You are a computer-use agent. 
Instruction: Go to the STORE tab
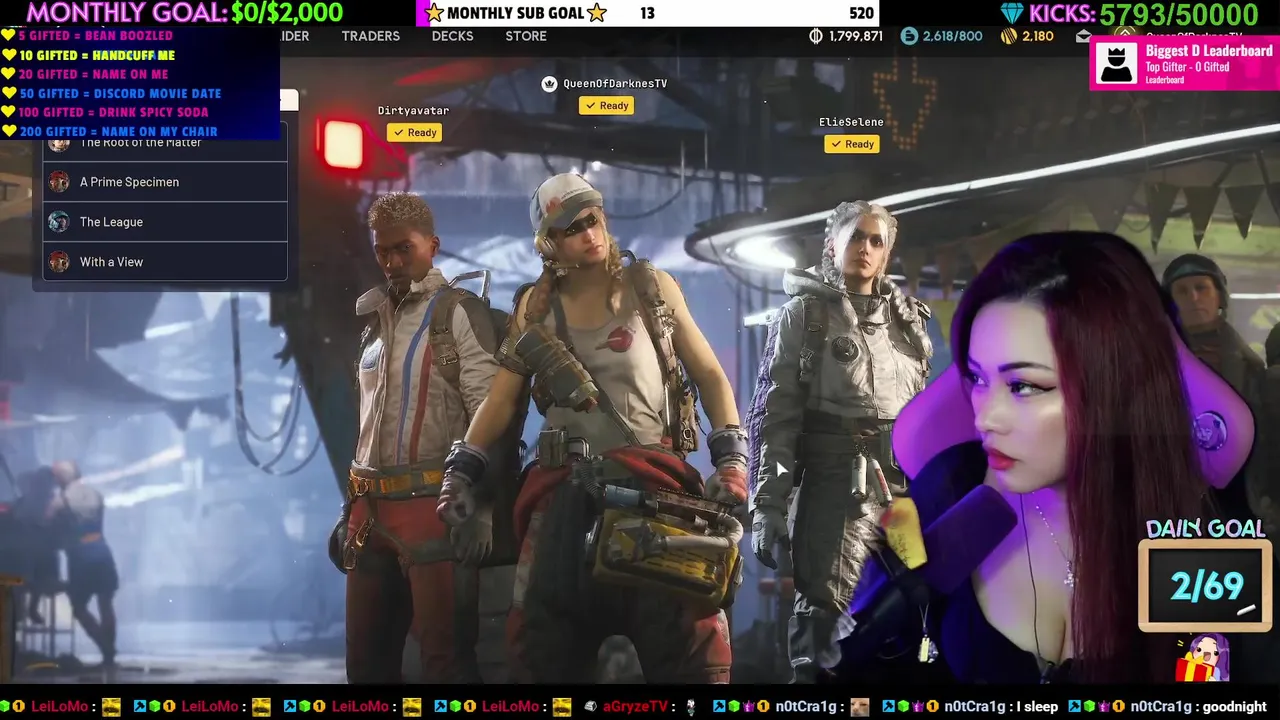click(526, 36)
